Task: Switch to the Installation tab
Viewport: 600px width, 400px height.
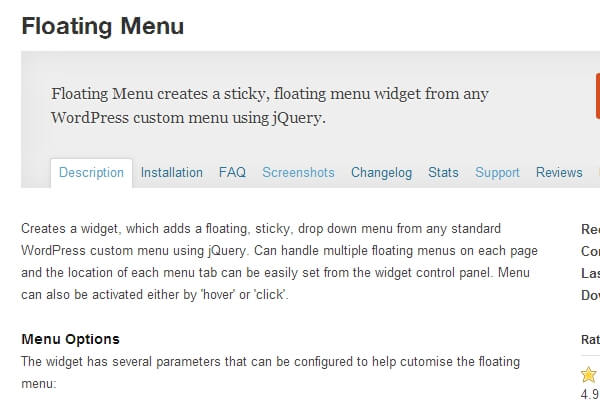Action: pos(171,173)
